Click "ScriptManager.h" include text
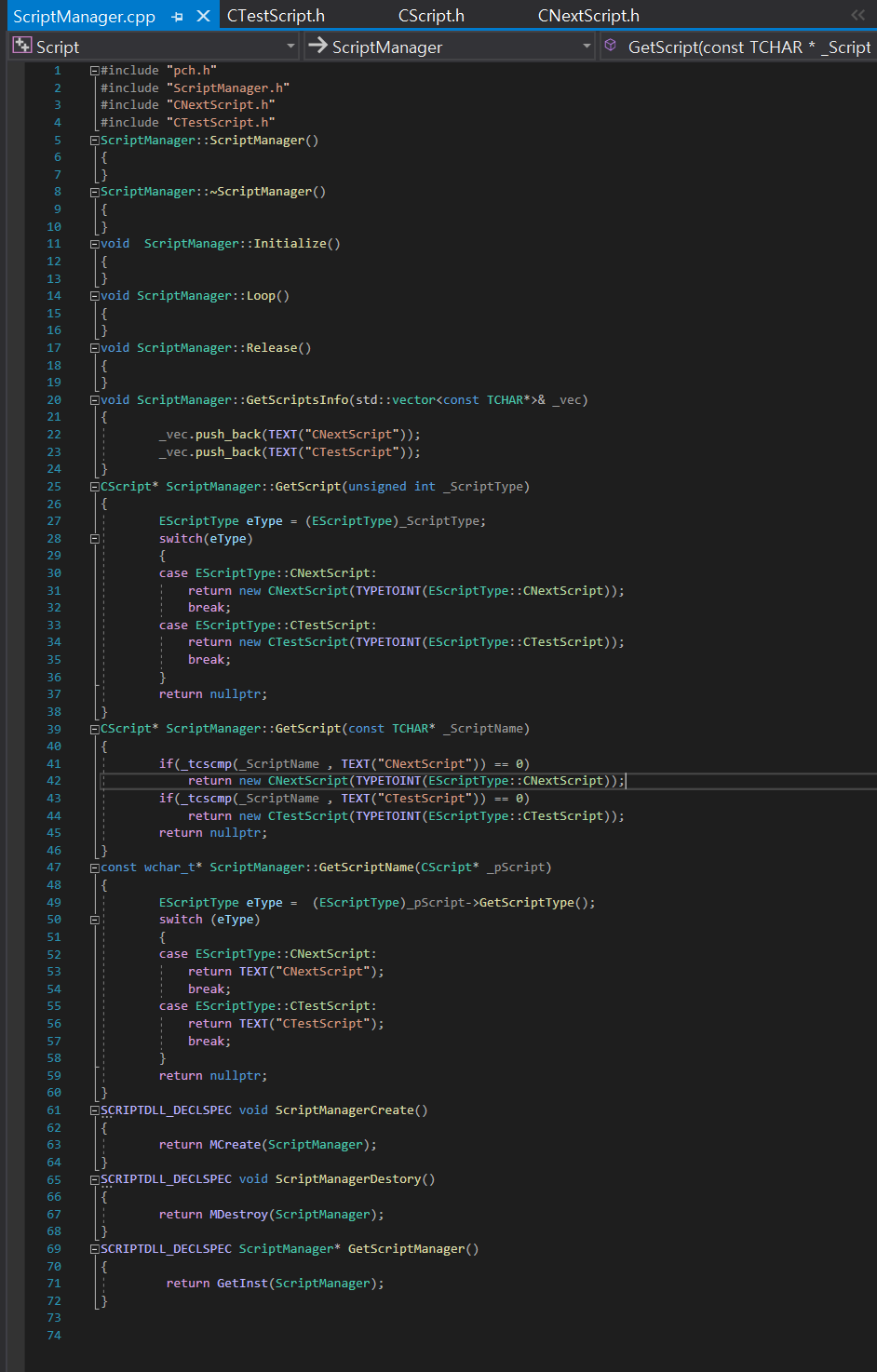 point(228,88)
